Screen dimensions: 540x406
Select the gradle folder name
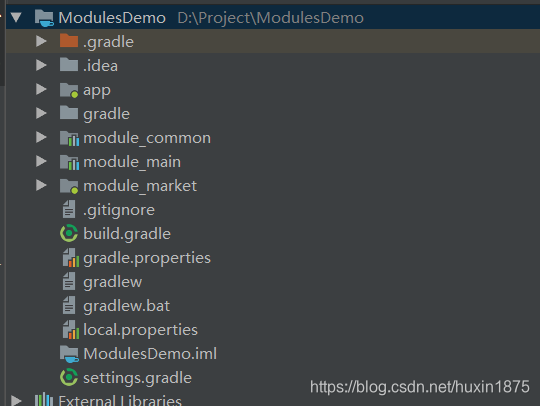tap(106, 114)
